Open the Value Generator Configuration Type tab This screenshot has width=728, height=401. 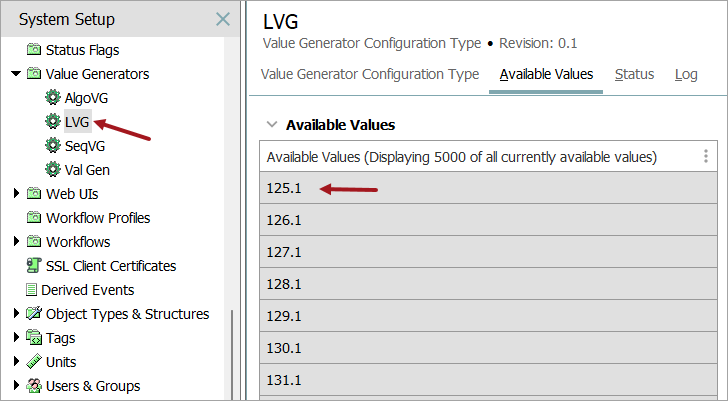click(x=369, y=74)
